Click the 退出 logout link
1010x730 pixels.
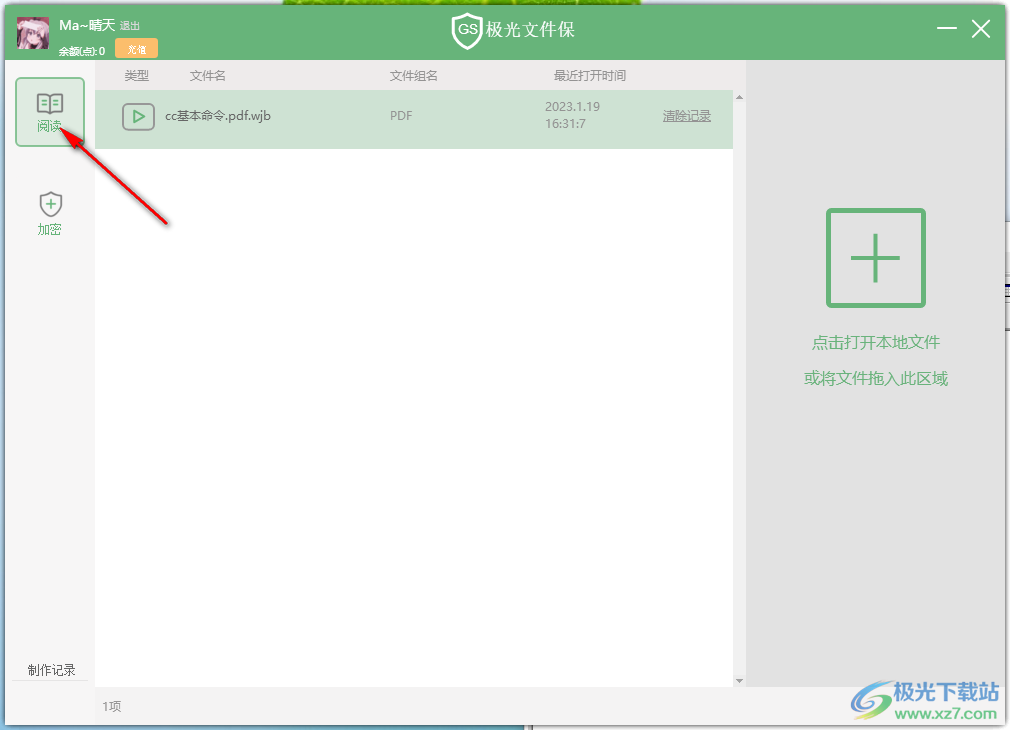[130, 26]
